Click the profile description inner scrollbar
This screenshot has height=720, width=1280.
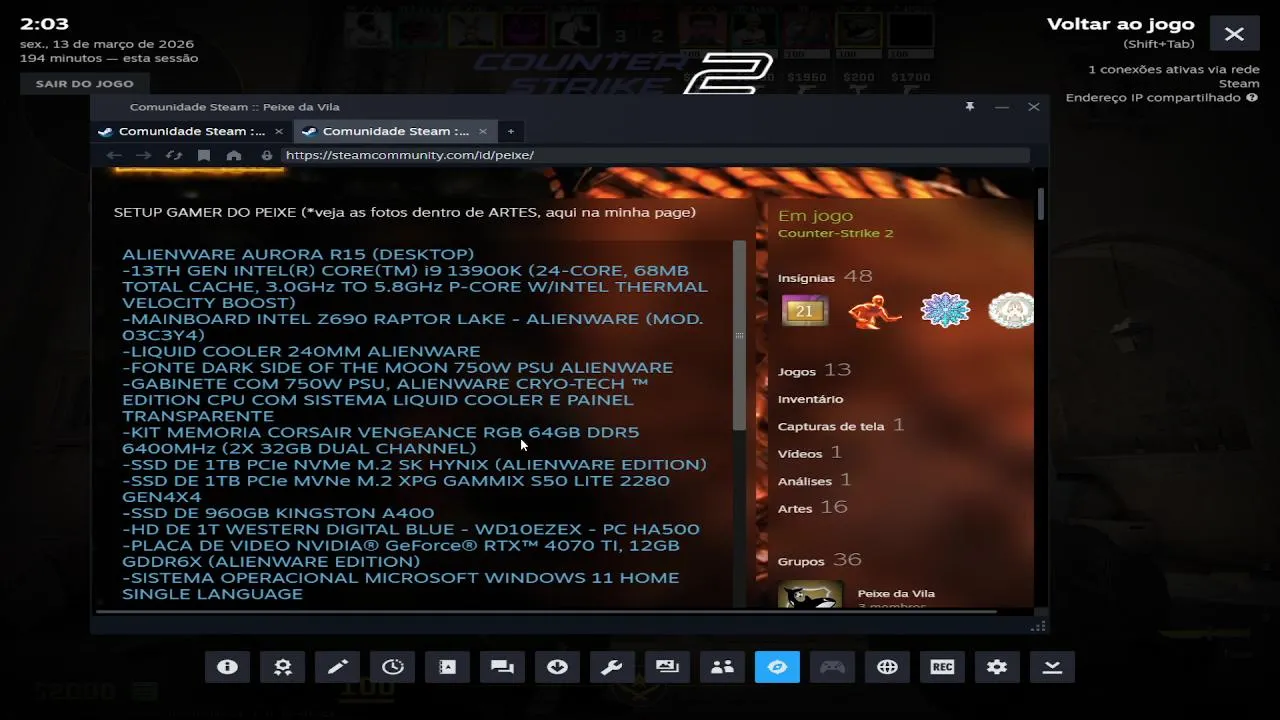click(740, 335)
